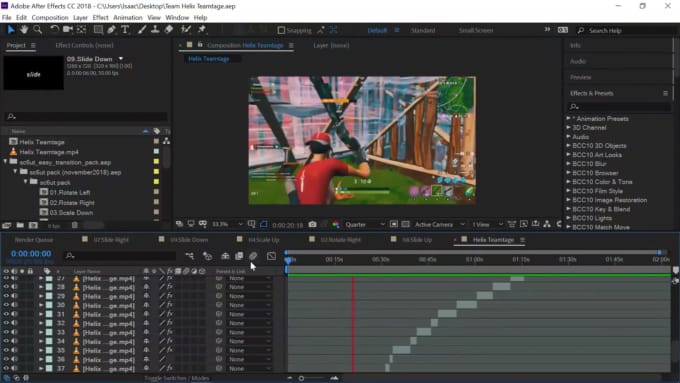Image resolution: width=680 pixels, height=383 pixels.
Task: Toggle transparency grid in viewer
Action: [405, 224]
